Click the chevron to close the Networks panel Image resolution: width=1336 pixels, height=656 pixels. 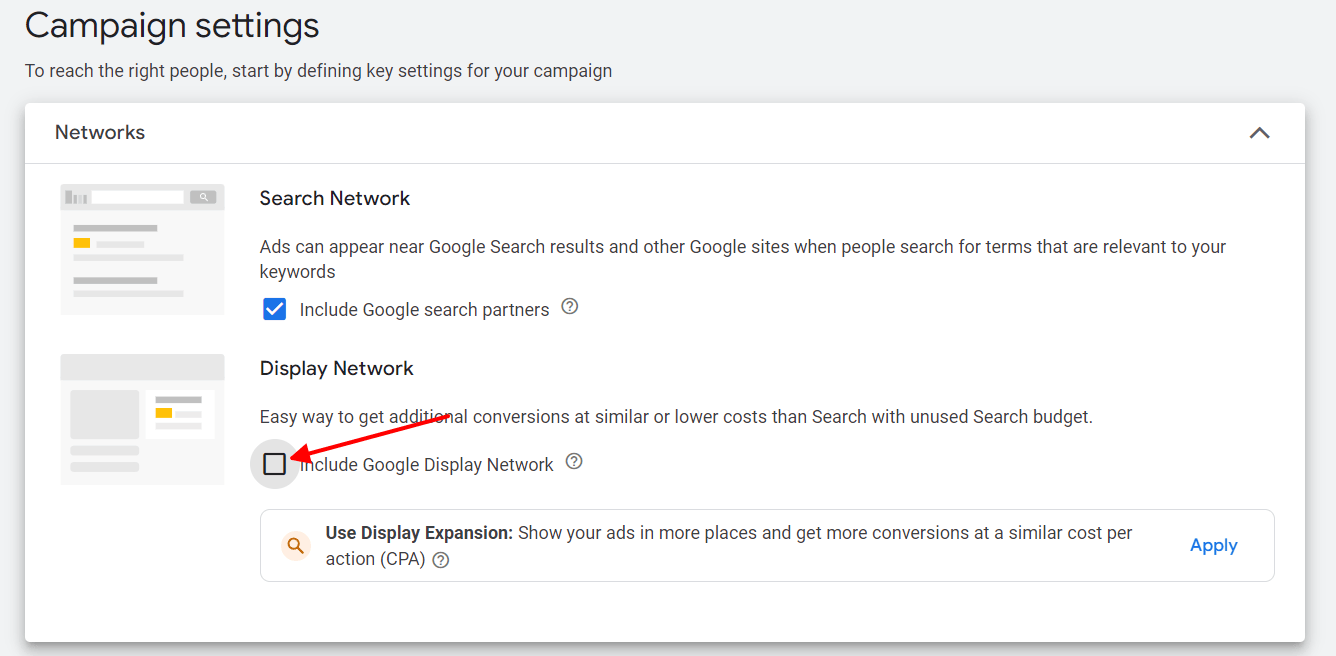(x=1259, y=132)
